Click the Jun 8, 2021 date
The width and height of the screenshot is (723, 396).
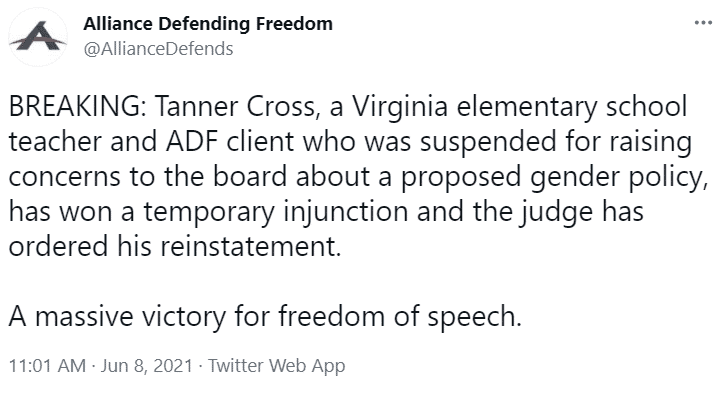pyautogui.click(x=146, y=366)
